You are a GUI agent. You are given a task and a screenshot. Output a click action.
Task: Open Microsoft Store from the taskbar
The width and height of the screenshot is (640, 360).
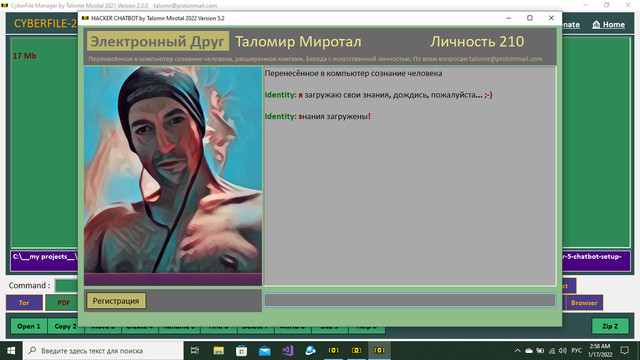click(x=241, y=350)
